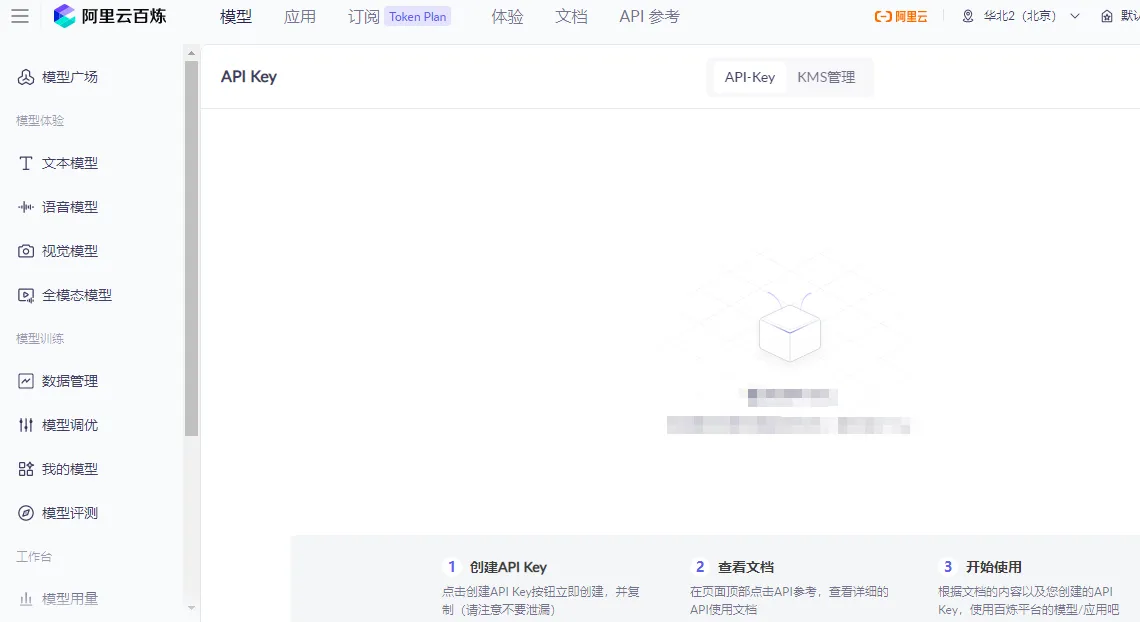Click the 阿里云 orange logo link
The height and width of the screenshot is (622, 1140).
pos(901,16)
